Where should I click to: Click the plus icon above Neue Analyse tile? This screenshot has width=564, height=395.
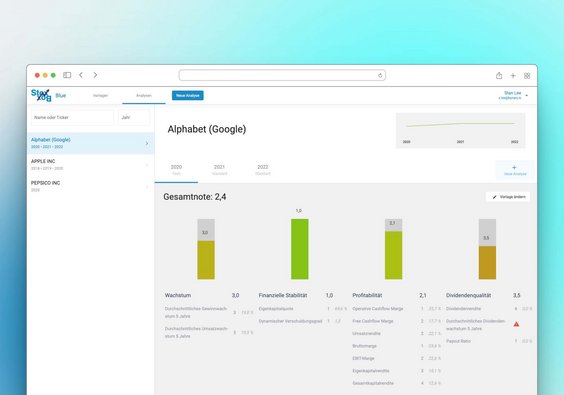tap(514, 168)
